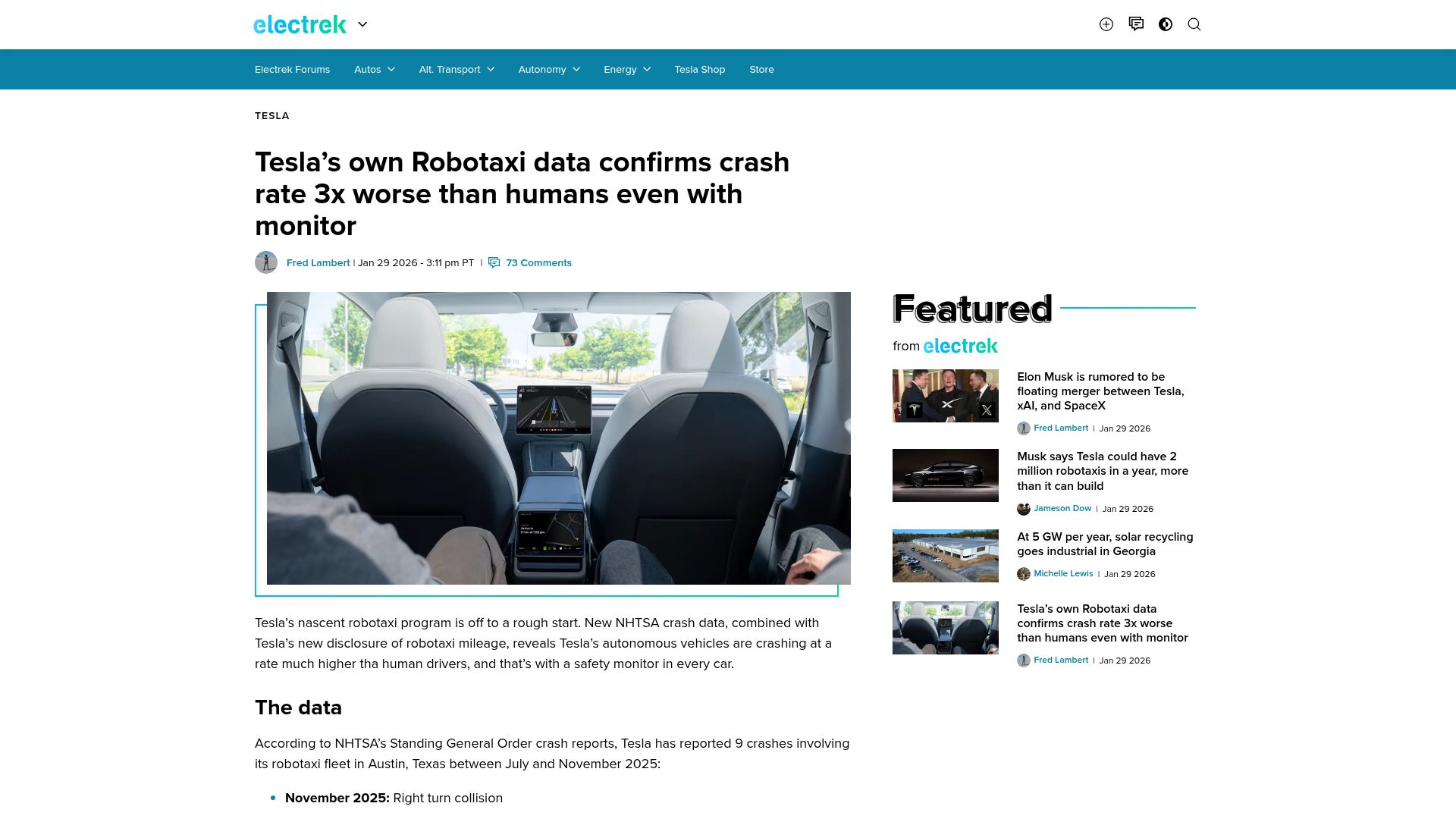
Task: Open Musk merger thumbnail in Featured
Action: point(946,396)
